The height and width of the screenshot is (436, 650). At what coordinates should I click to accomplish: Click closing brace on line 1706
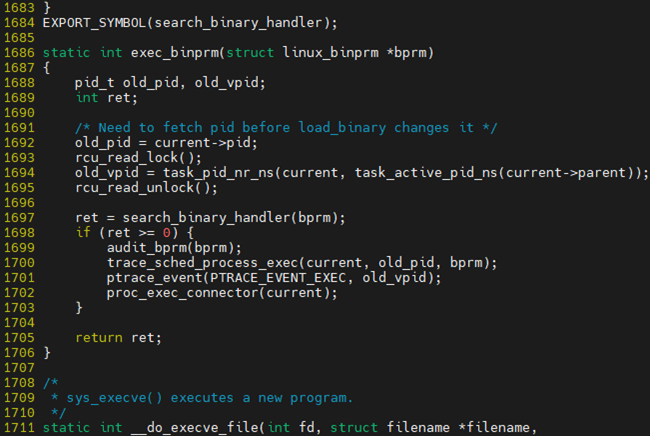tap(46, 352)
